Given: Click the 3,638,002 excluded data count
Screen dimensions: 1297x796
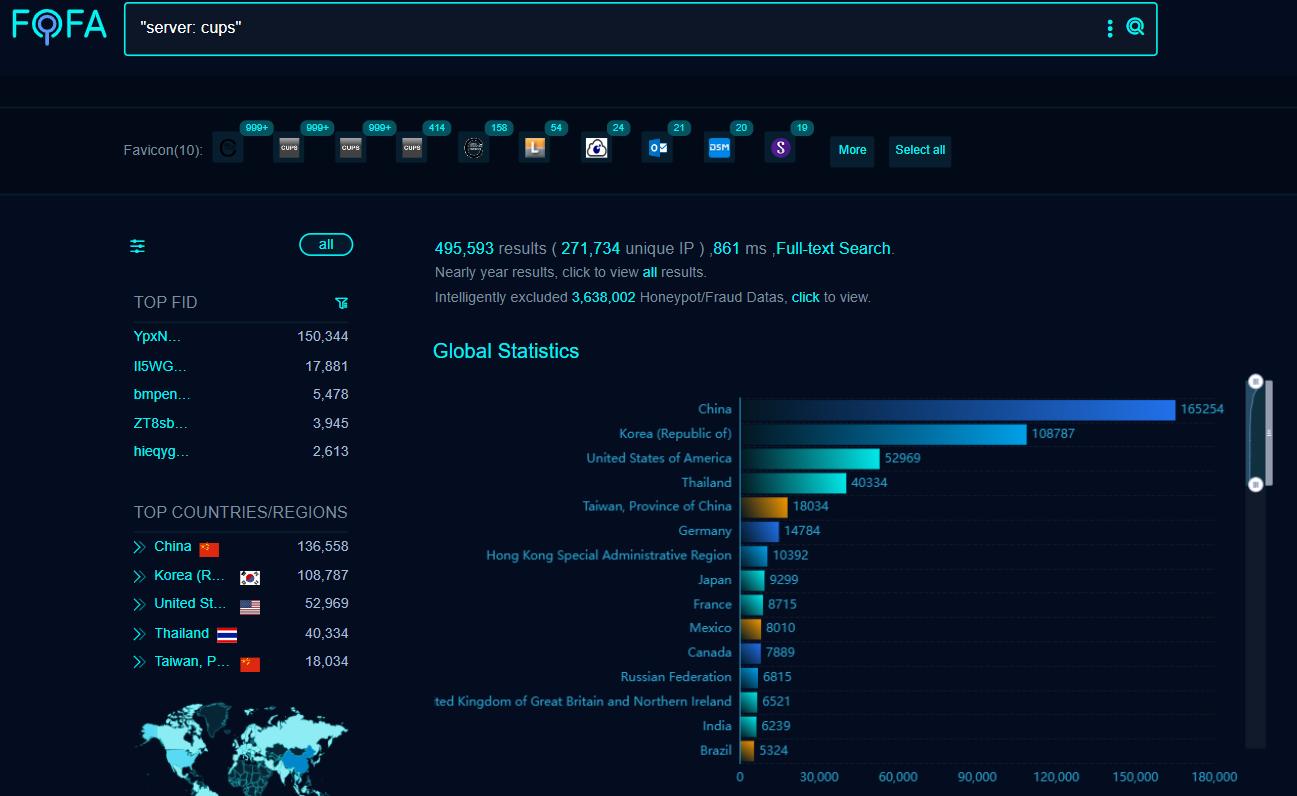Looking at the screenshot, I should [604, 297].
